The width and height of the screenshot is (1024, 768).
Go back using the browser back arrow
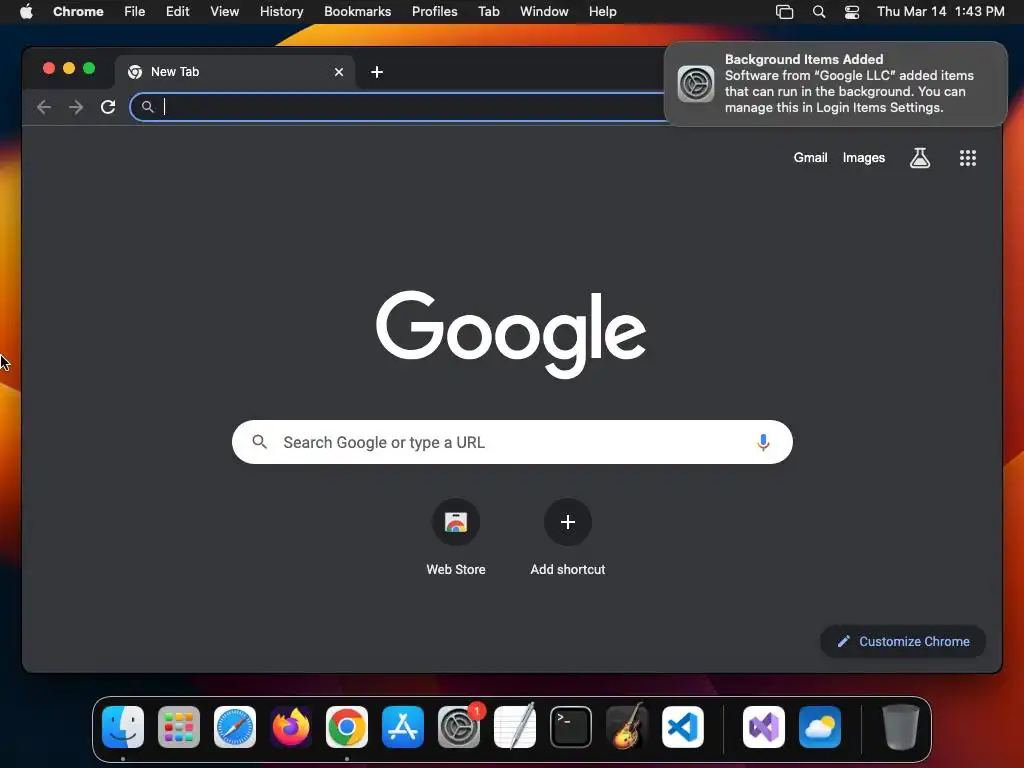(44, 107)
